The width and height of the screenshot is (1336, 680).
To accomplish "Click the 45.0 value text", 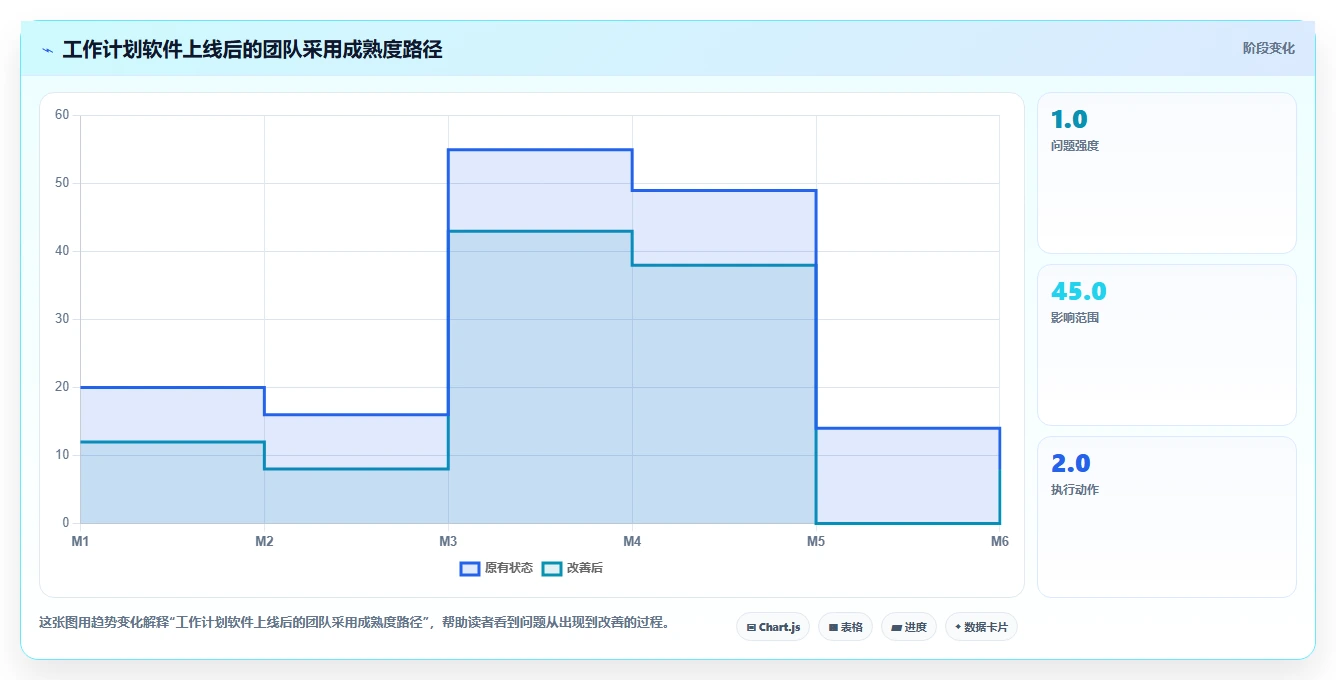I will [1079, 292].
